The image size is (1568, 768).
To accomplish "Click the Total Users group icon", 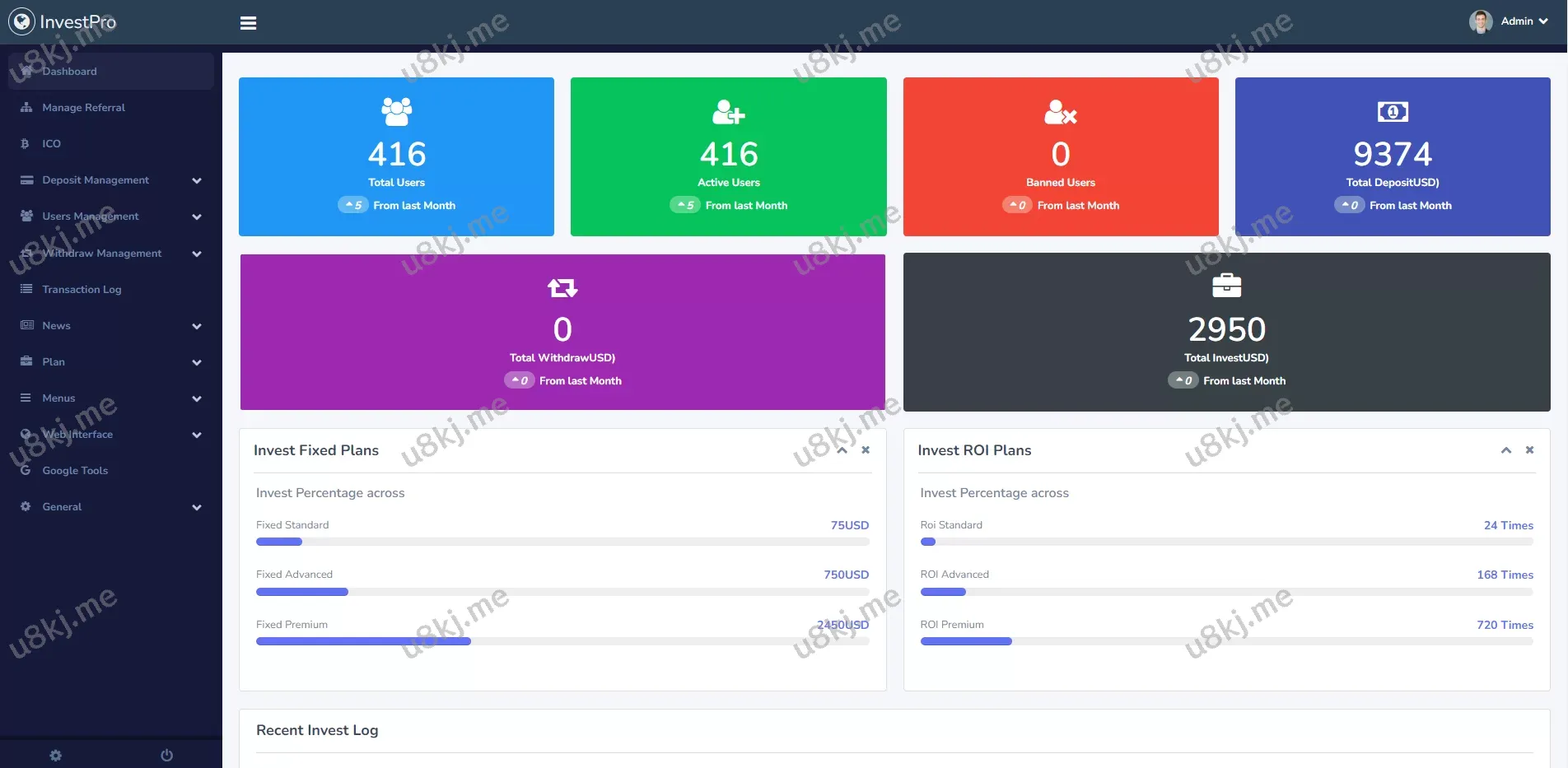I will [x=396, y=111].
